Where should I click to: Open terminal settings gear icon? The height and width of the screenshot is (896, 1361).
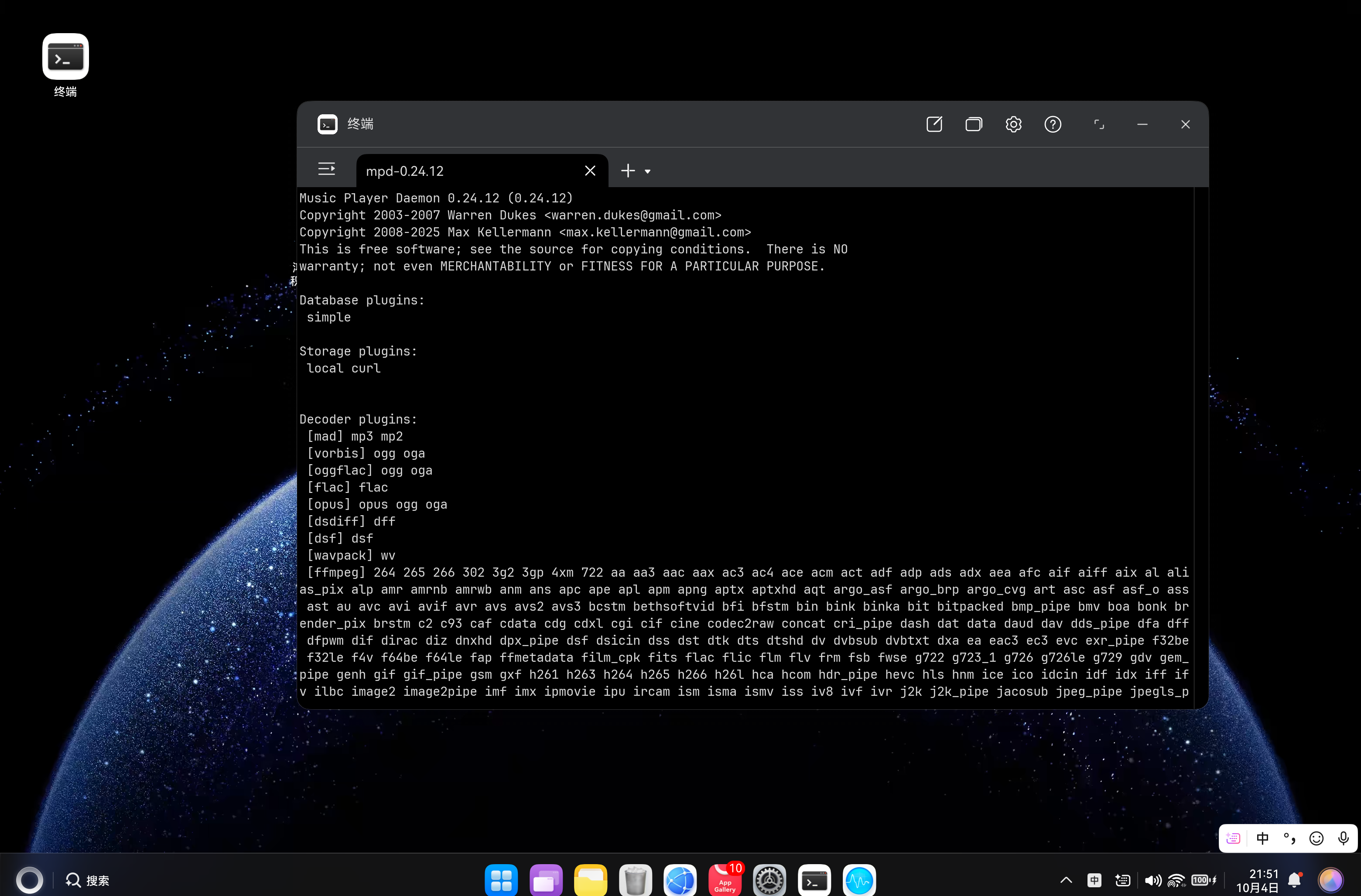[1013, 124]
